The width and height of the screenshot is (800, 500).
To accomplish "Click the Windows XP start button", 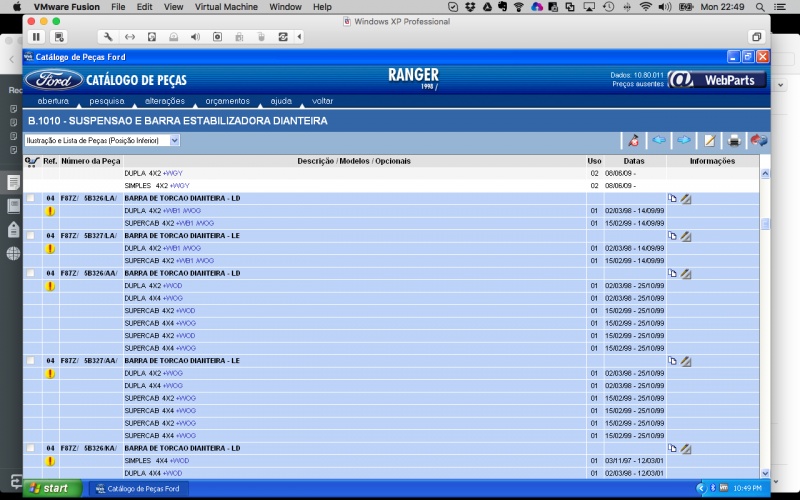I will pyautogui.click(x=53, y=488).
